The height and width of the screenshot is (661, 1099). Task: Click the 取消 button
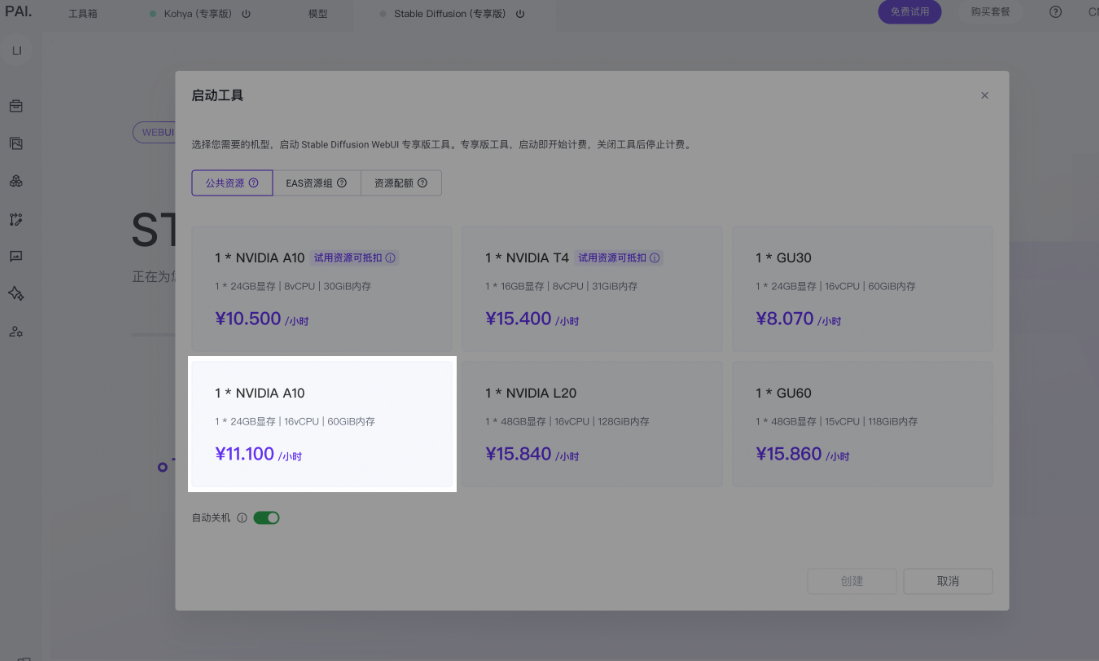pyautogui.click(x=948, y=581)
